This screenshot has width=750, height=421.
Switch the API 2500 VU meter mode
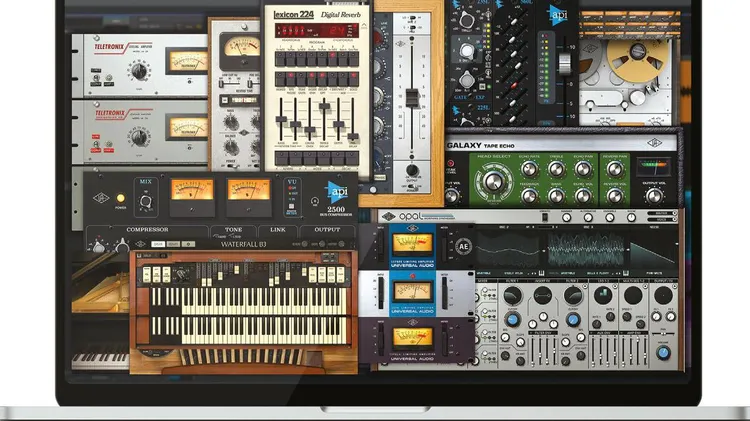point(291,207)
